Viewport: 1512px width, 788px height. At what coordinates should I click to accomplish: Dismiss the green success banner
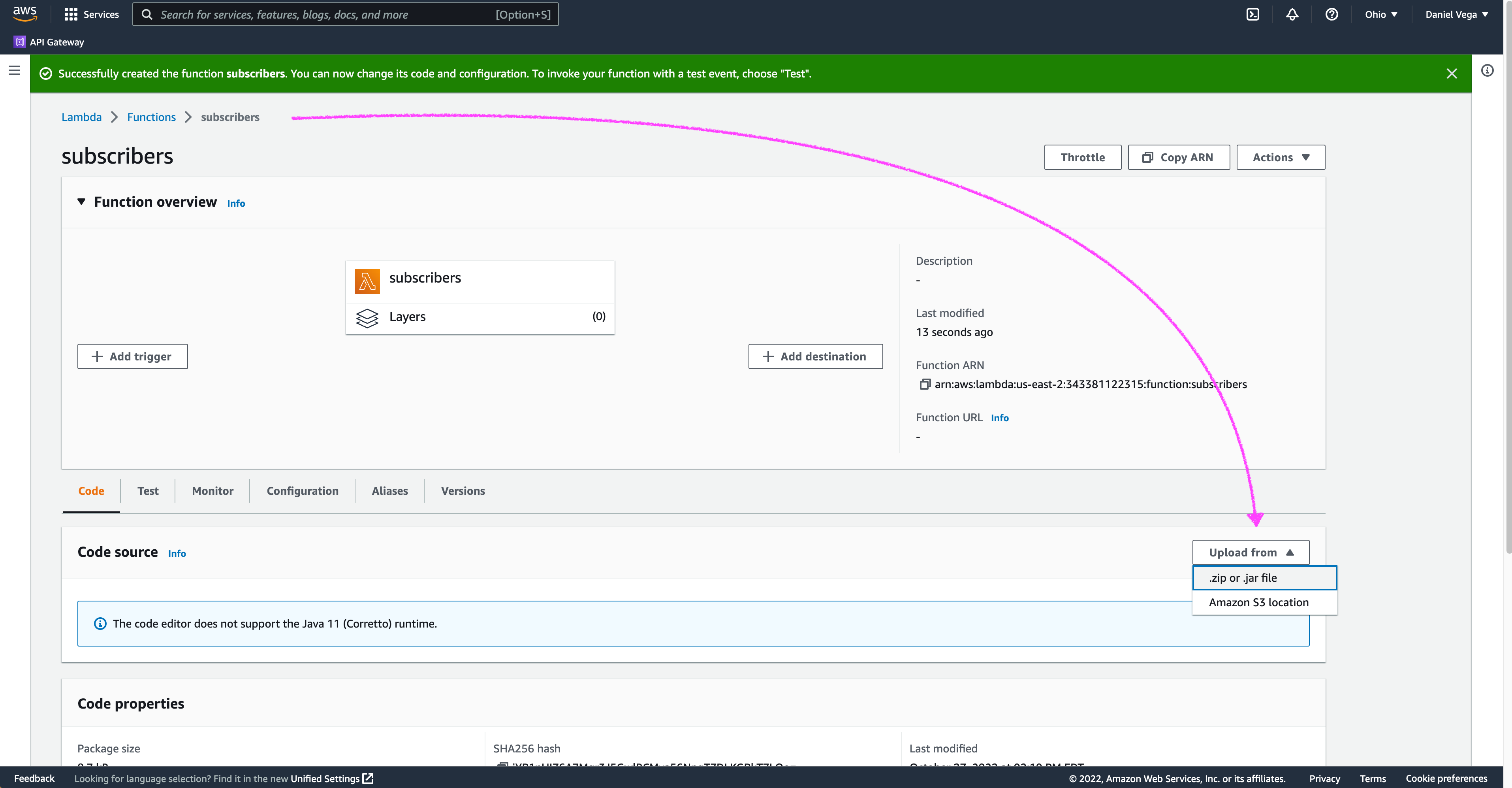pyautogui.click(x=1451, y=74)
